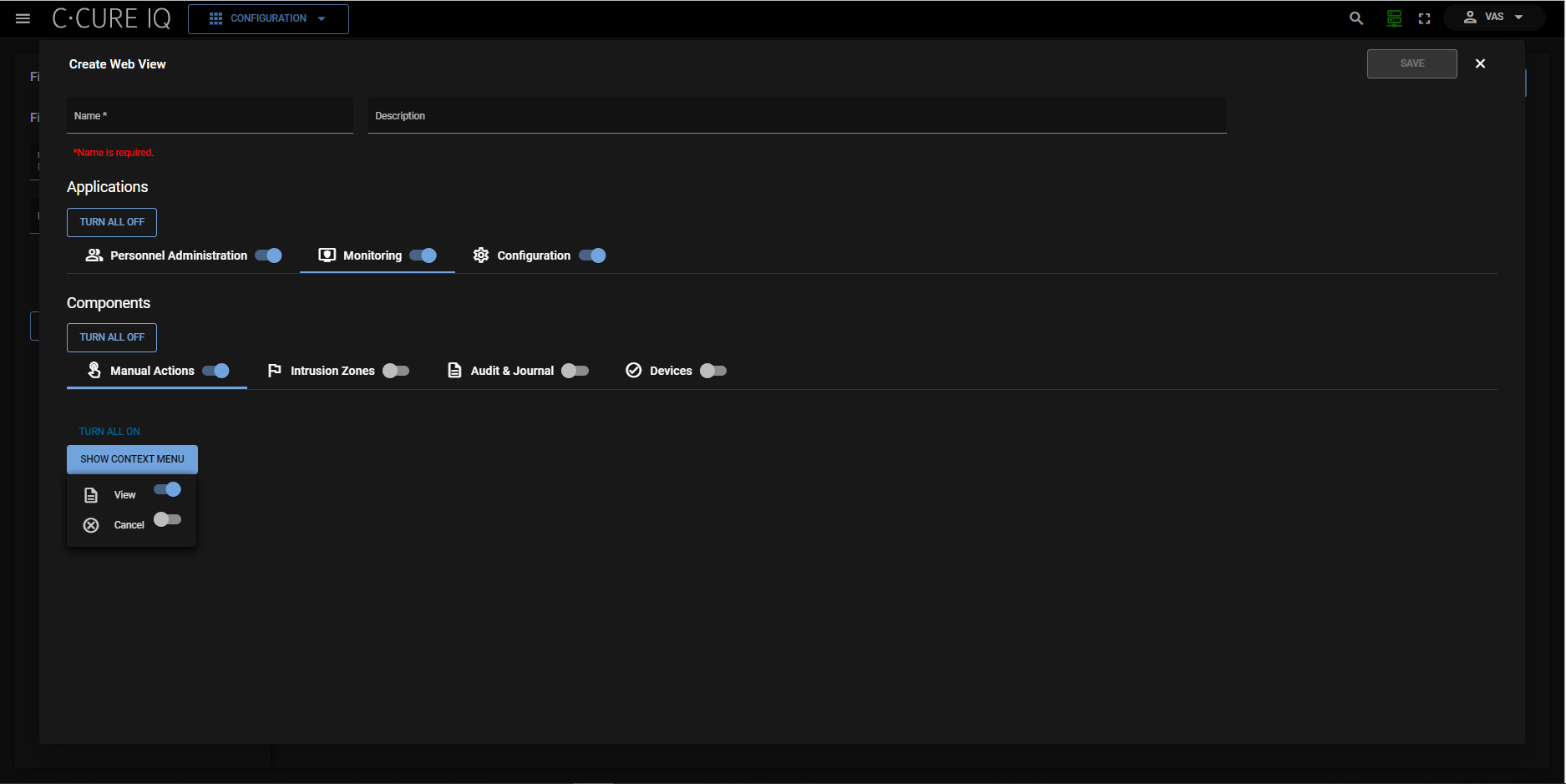Click into the Name input field
Screen dimensions: 1566x784
click(x=210, y=117)
